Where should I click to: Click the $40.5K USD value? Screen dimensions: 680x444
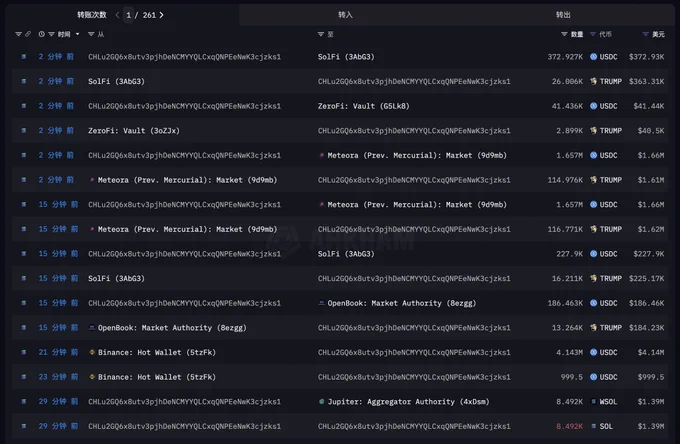[651, 131]
